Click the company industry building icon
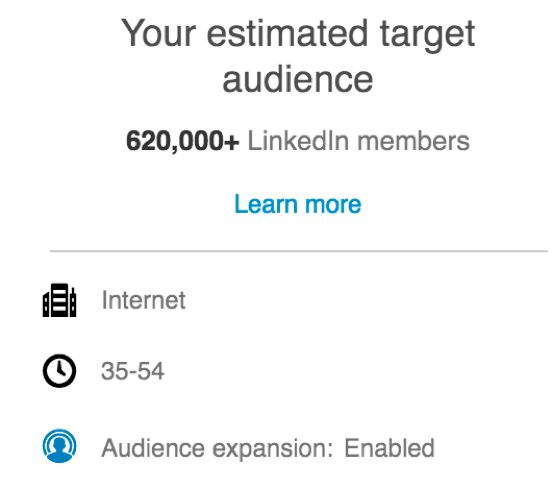The width and height of the screenshot is (552, 488). pyautogui.click(x=59, y=300)
